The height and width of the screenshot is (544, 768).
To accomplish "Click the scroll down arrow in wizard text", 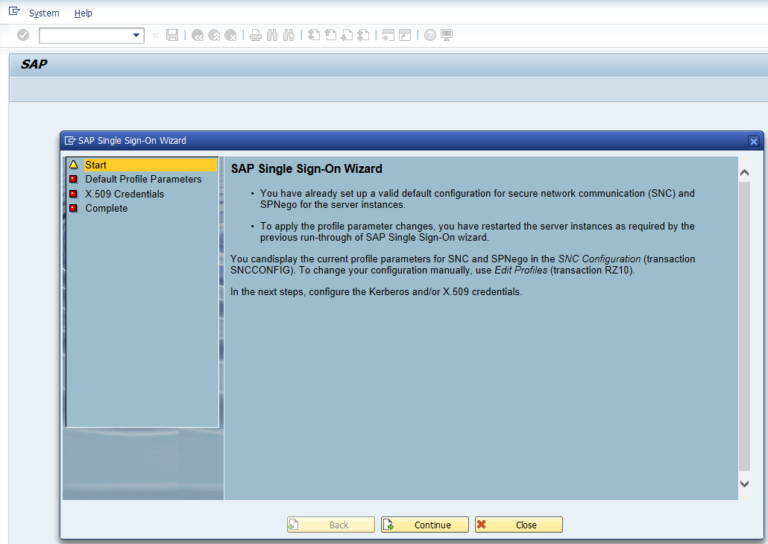I will tap(744, 484).
